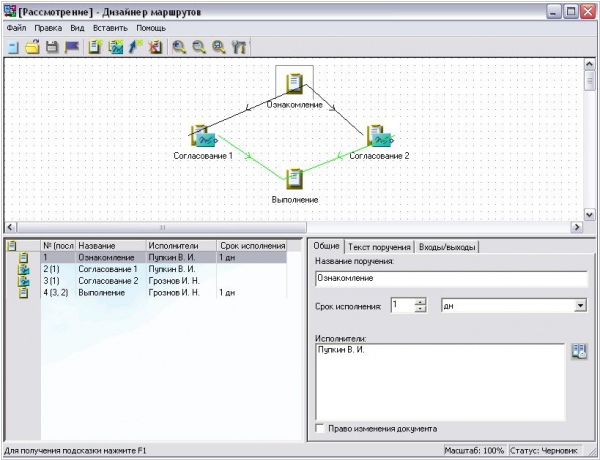Open the Вставить menu
The width and height of the screenshot is (600, 460).
pos(110,28)
